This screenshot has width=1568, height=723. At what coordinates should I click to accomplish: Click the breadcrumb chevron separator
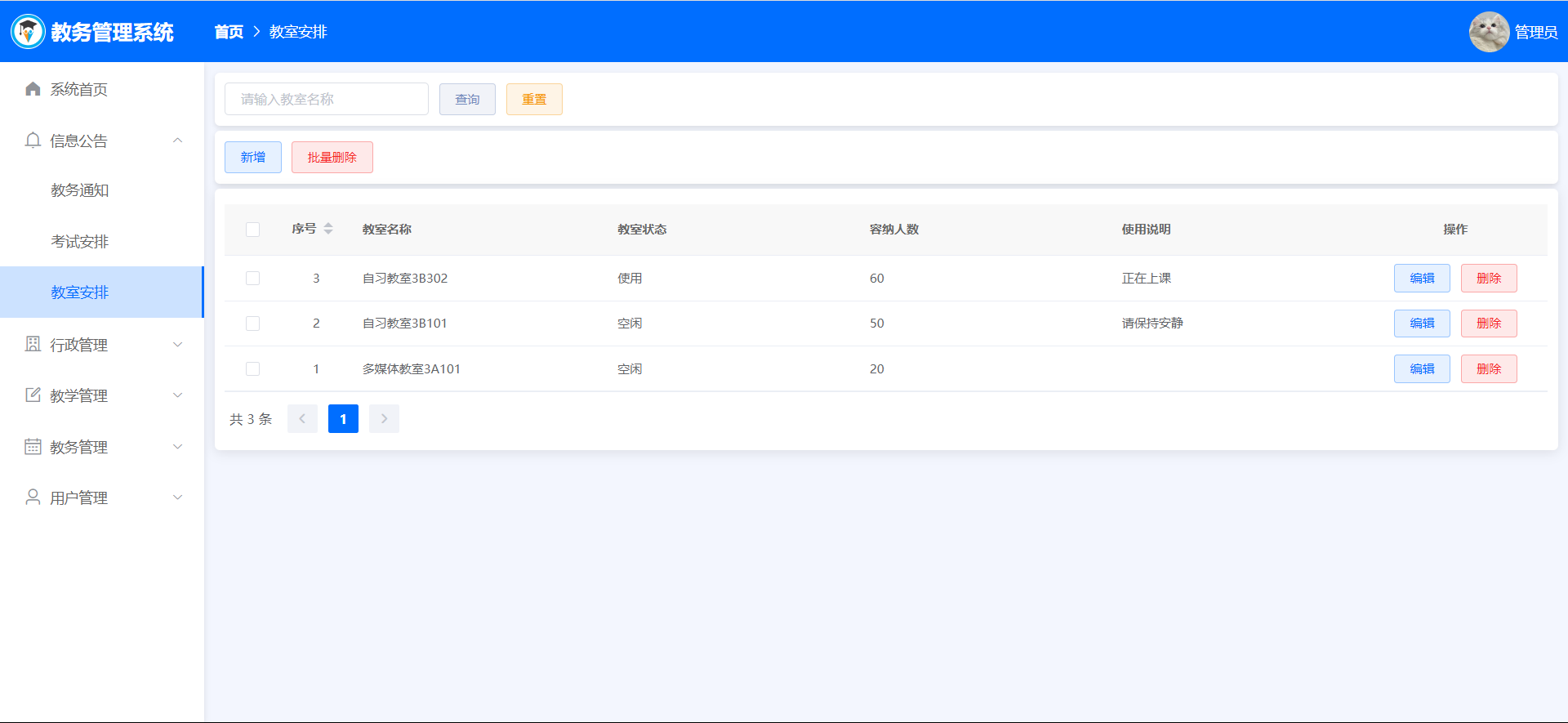click(256, 32)
